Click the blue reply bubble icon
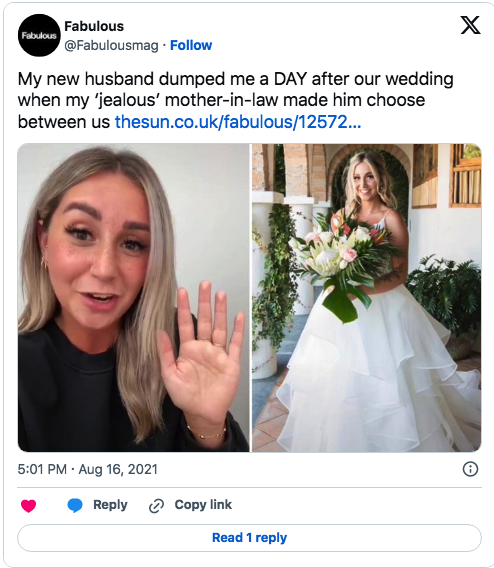This screenshot has width=494, height=568. point(75,505)
